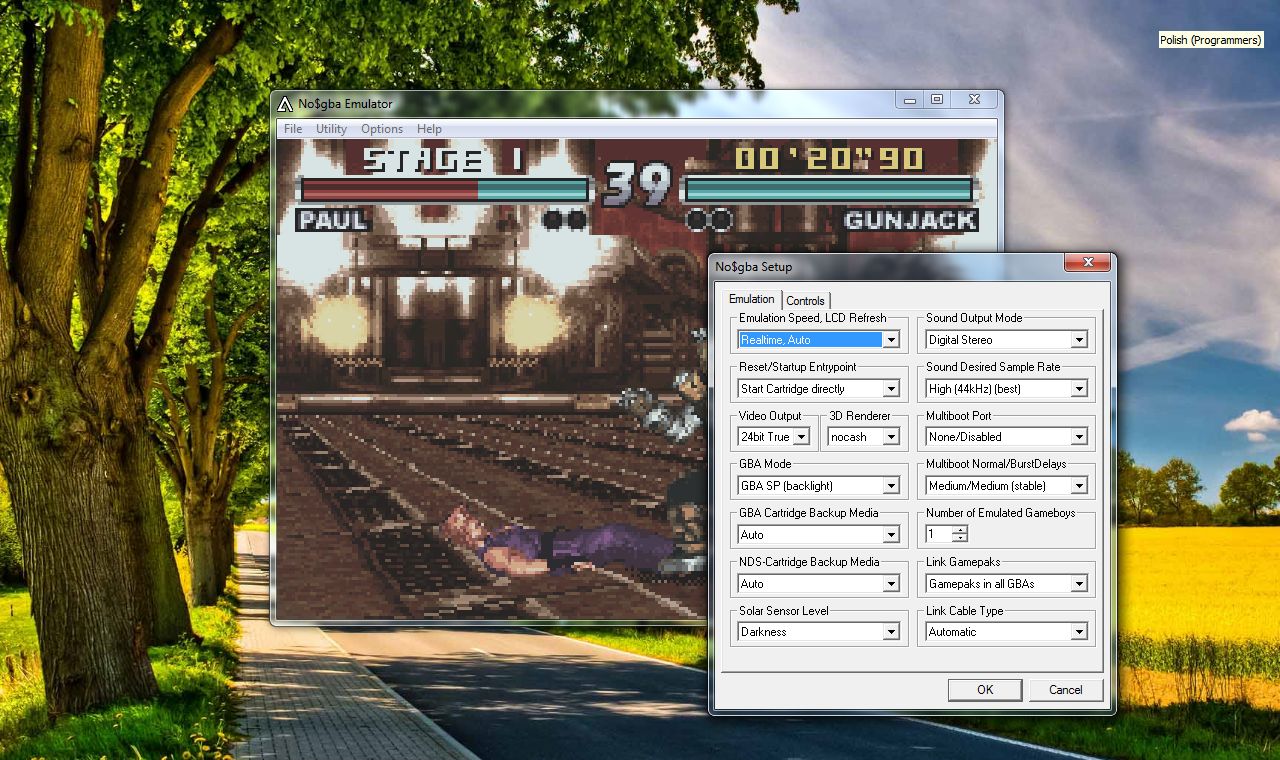Expand NDS-Cartridge Backup Media dropdown
Image resolution: width=1280 pixels, height=760 pixels.
tap(890, 584)
